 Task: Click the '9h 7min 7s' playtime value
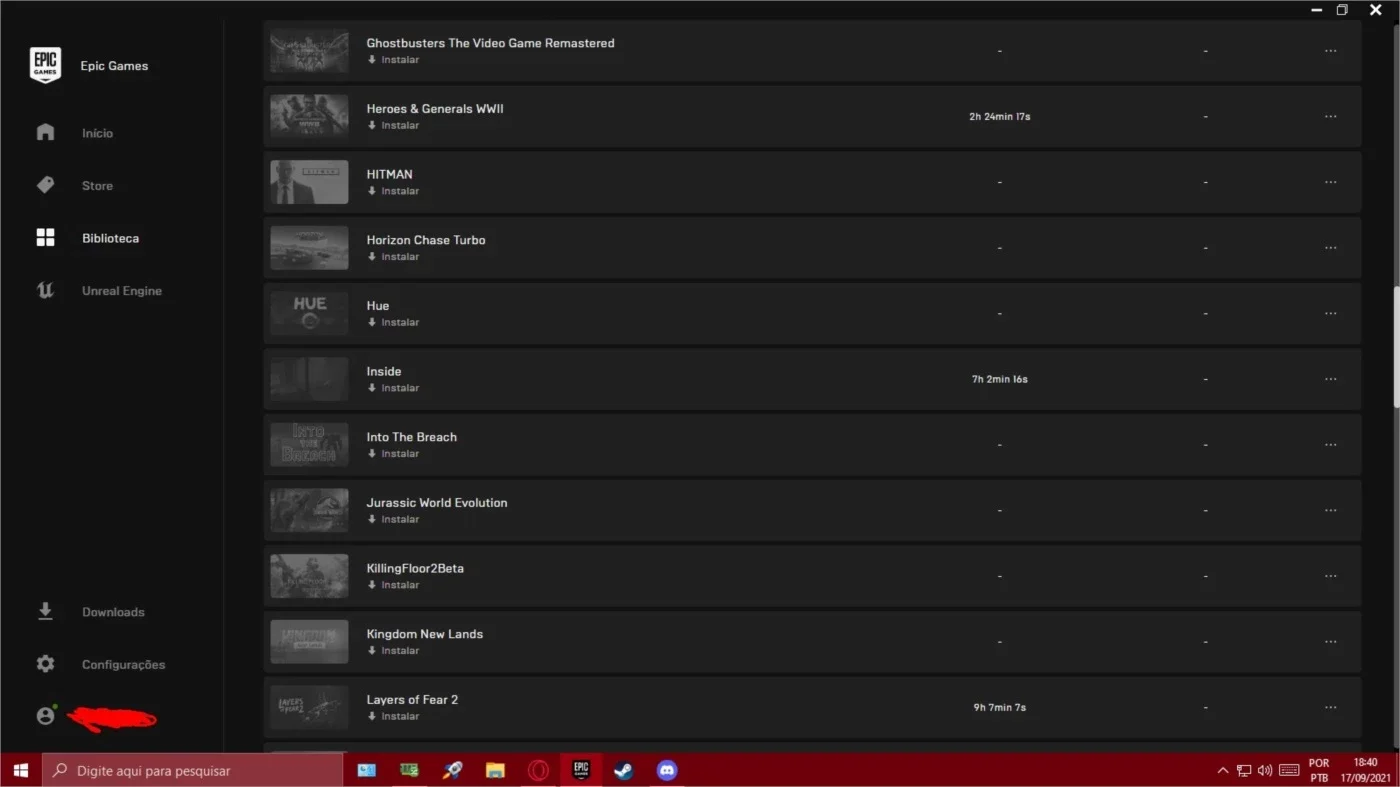1000,708
